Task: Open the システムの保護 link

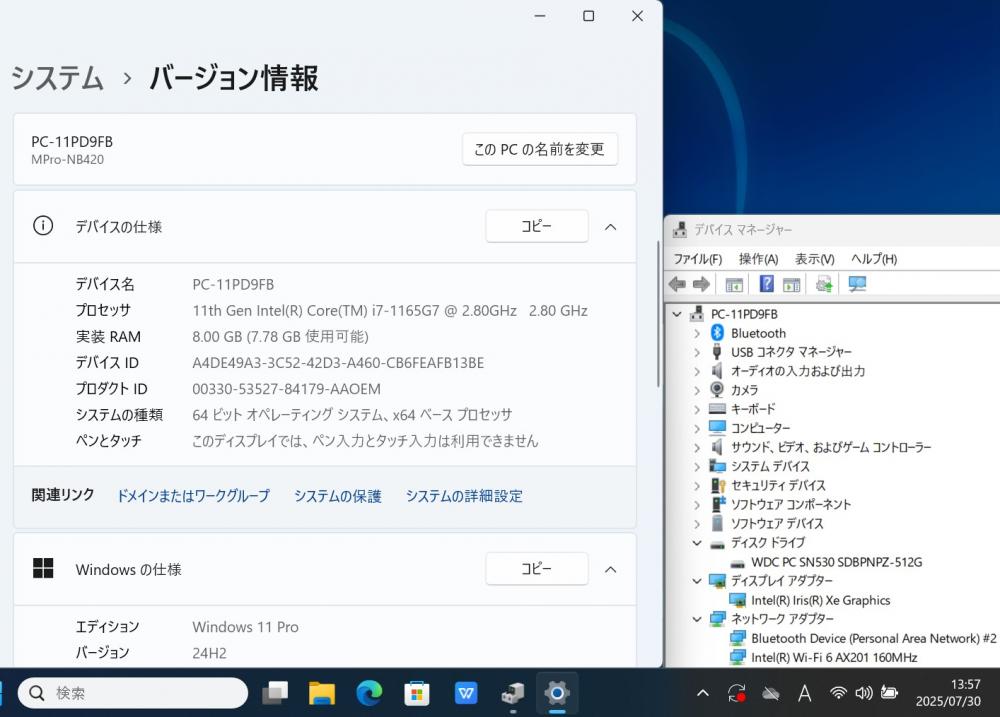Action: (x=337, y=496)
